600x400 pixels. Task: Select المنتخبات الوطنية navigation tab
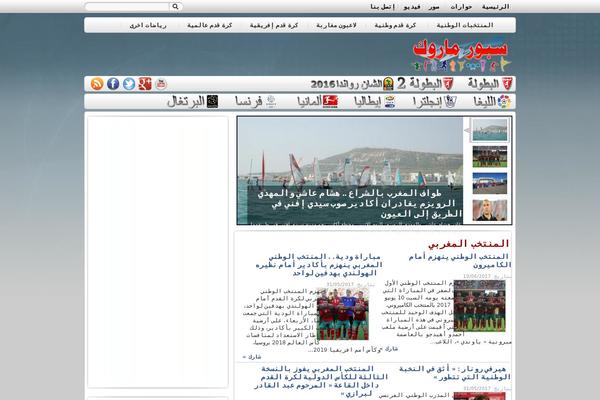coord(465,25)
